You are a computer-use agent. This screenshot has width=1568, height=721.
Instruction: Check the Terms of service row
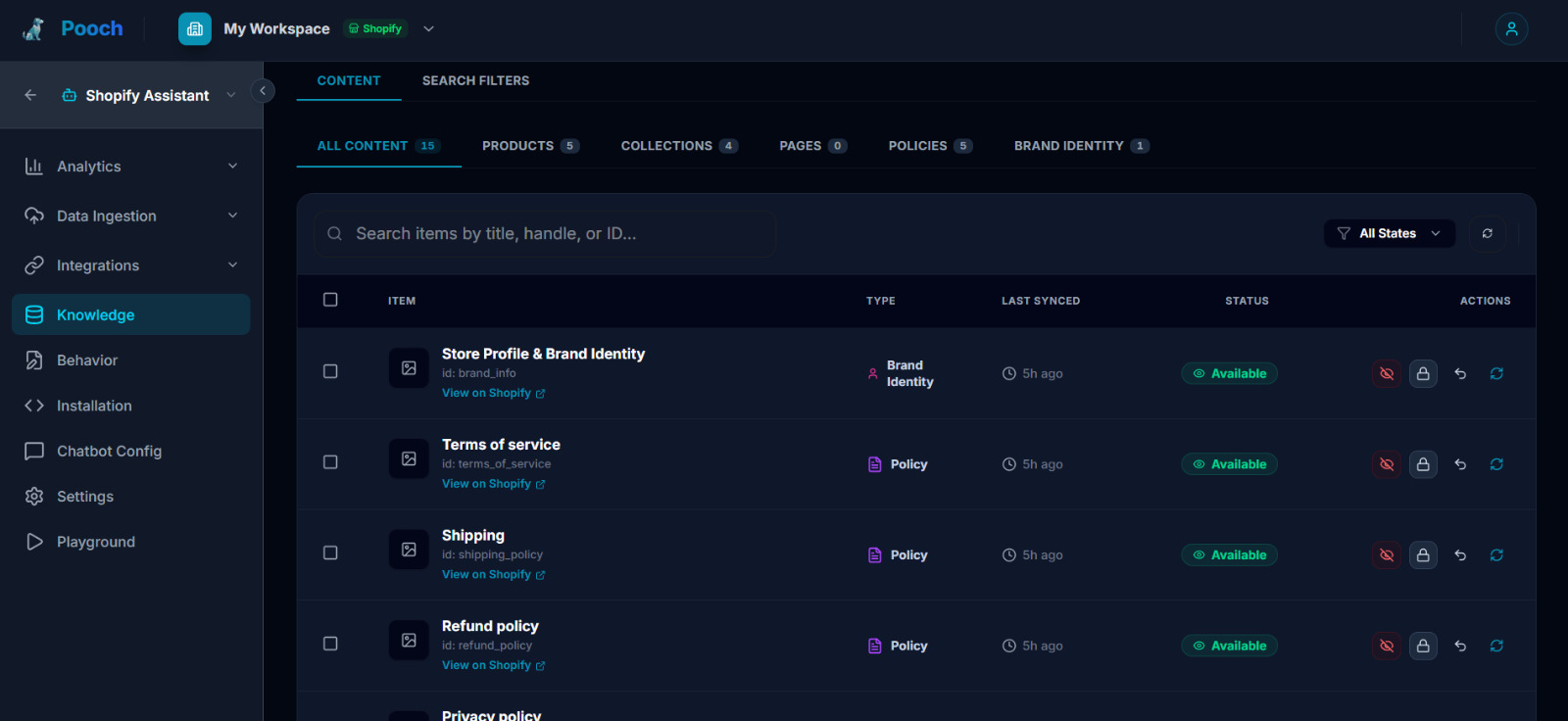330,461
